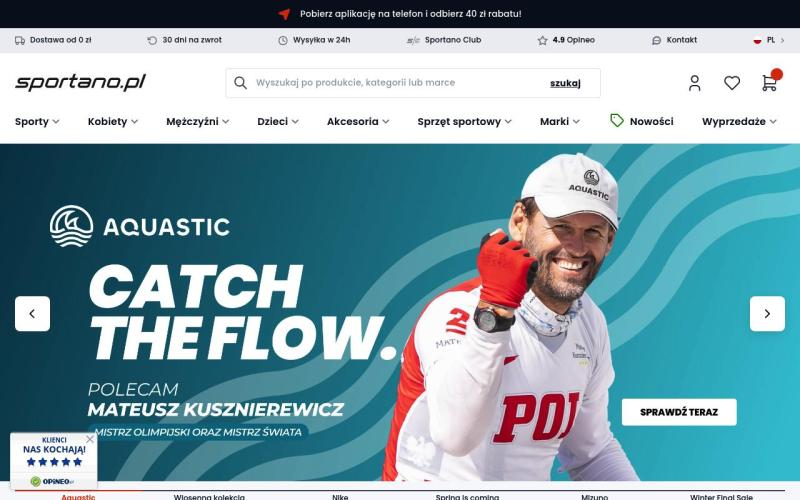Click the sportano.pl logo
This screenshot has height=500, width=800.
pos(81,82)
